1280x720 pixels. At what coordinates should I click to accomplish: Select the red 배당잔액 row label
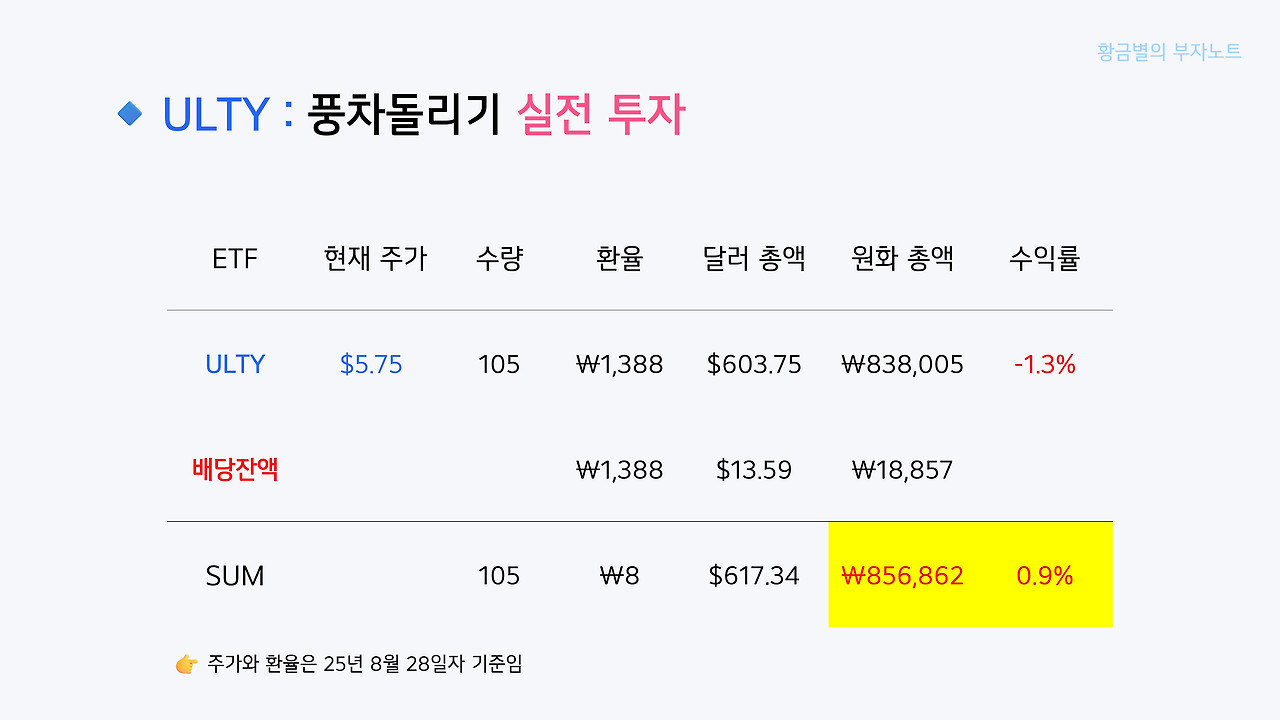(x=235, y=469)
